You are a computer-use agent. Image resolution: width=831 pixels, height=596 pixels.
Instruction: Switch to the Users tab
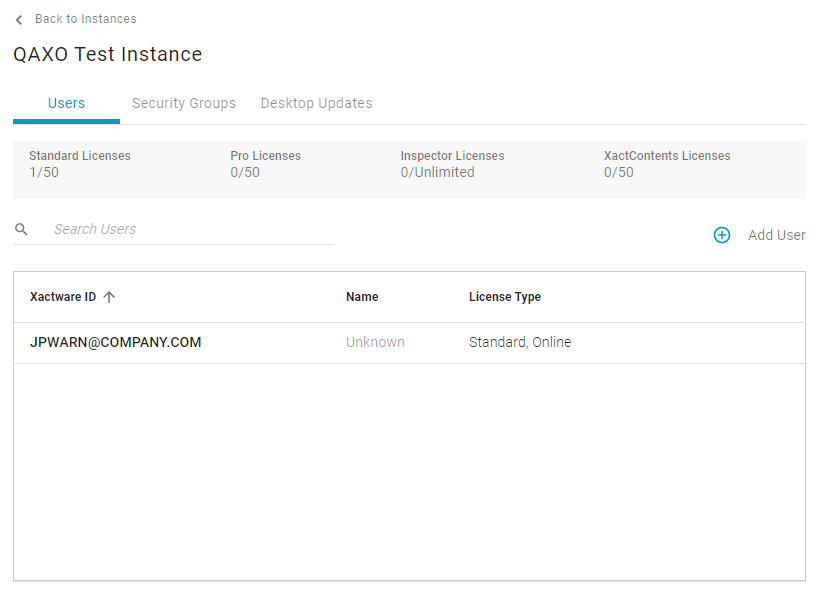click(66, 103)
